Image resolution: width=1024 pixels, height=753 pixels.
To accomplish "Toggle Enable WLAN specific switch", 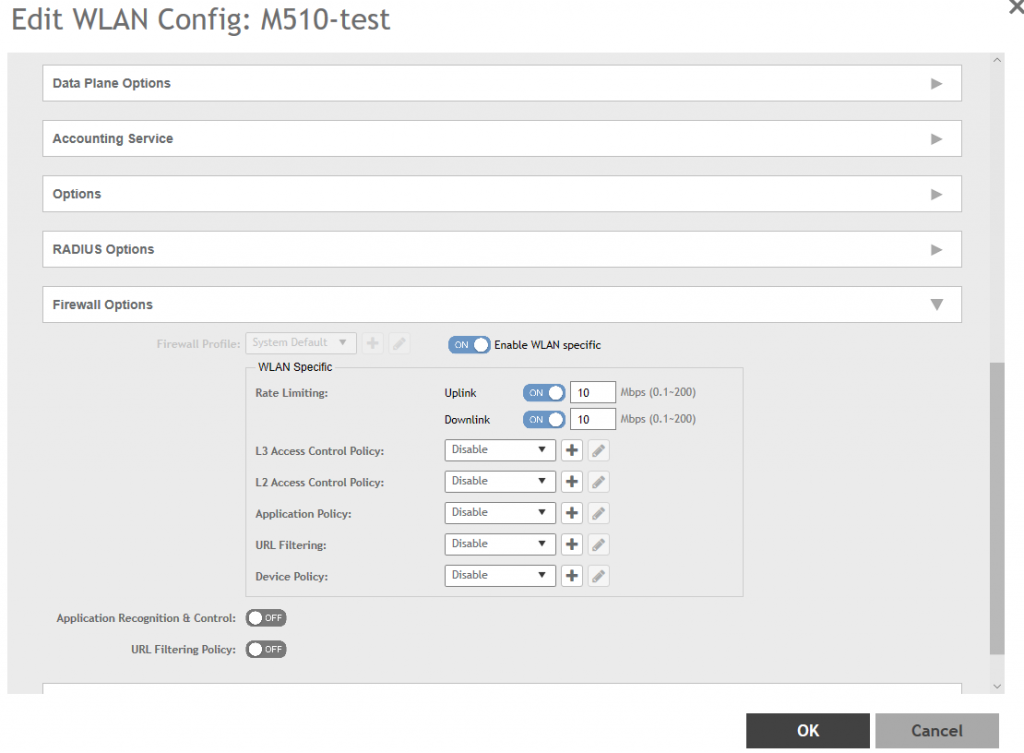I will tap(469, 345).
